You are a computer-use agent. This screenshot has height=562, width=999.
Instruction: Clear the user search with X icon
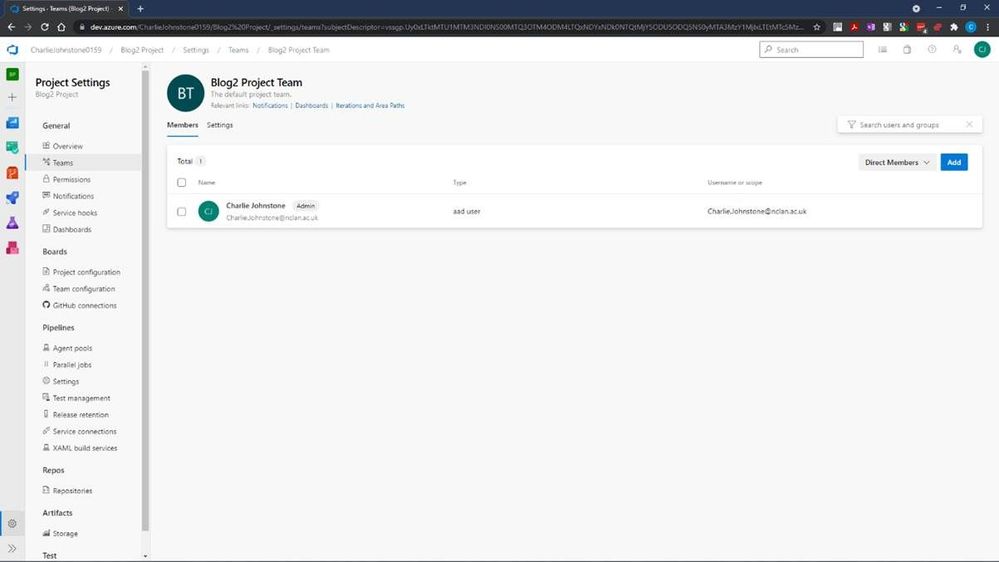click(x=969, y=125)
